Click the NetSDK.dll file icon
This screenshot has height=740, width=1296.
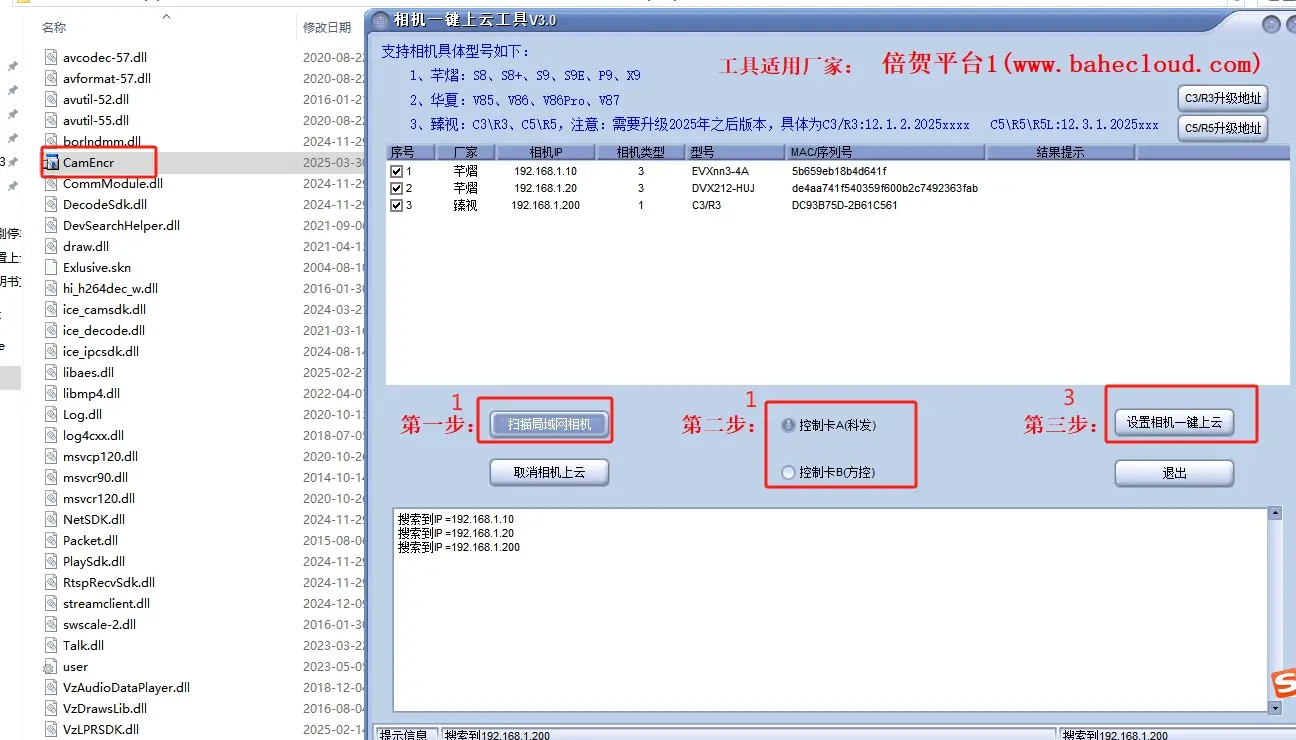pos(49,519)
